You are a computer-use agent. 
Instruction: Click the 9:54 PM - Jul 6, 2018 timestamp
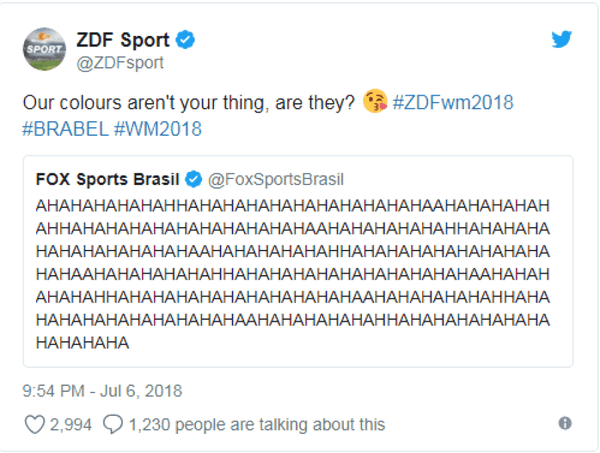coord(102,391)
